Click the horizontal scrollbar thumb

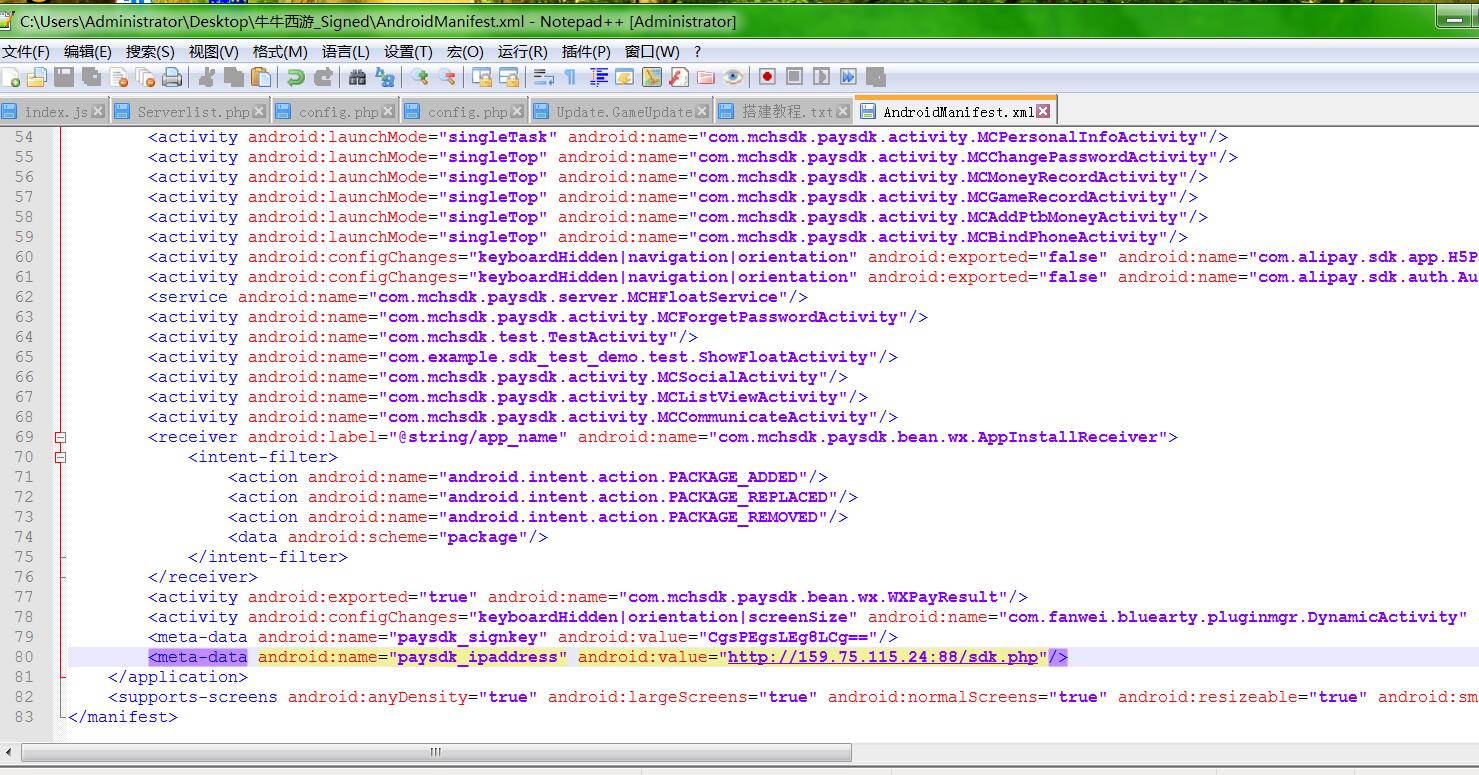[x=436, y=752]
